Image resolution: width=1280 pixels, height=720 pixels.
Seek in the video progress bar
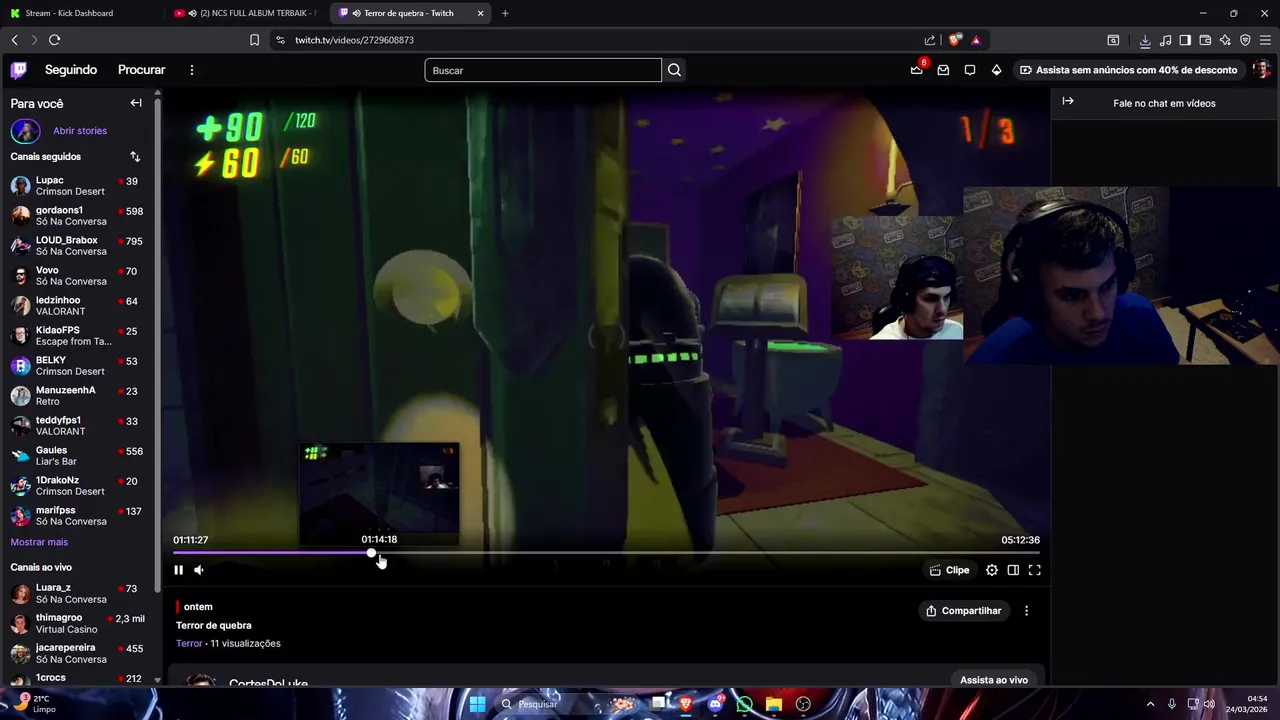click(x=606, y=553)
